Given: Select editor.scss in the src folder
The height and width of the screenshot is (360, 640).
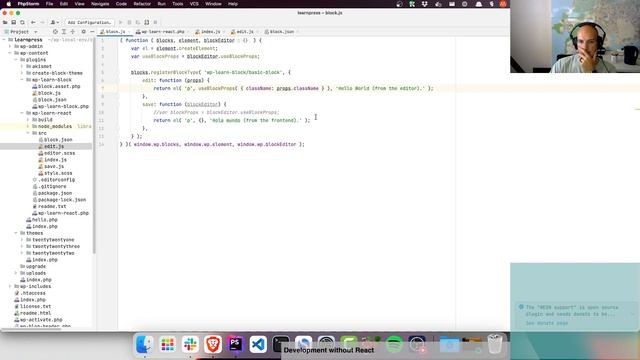Looking at the screenshot, I should click(56, 153).
